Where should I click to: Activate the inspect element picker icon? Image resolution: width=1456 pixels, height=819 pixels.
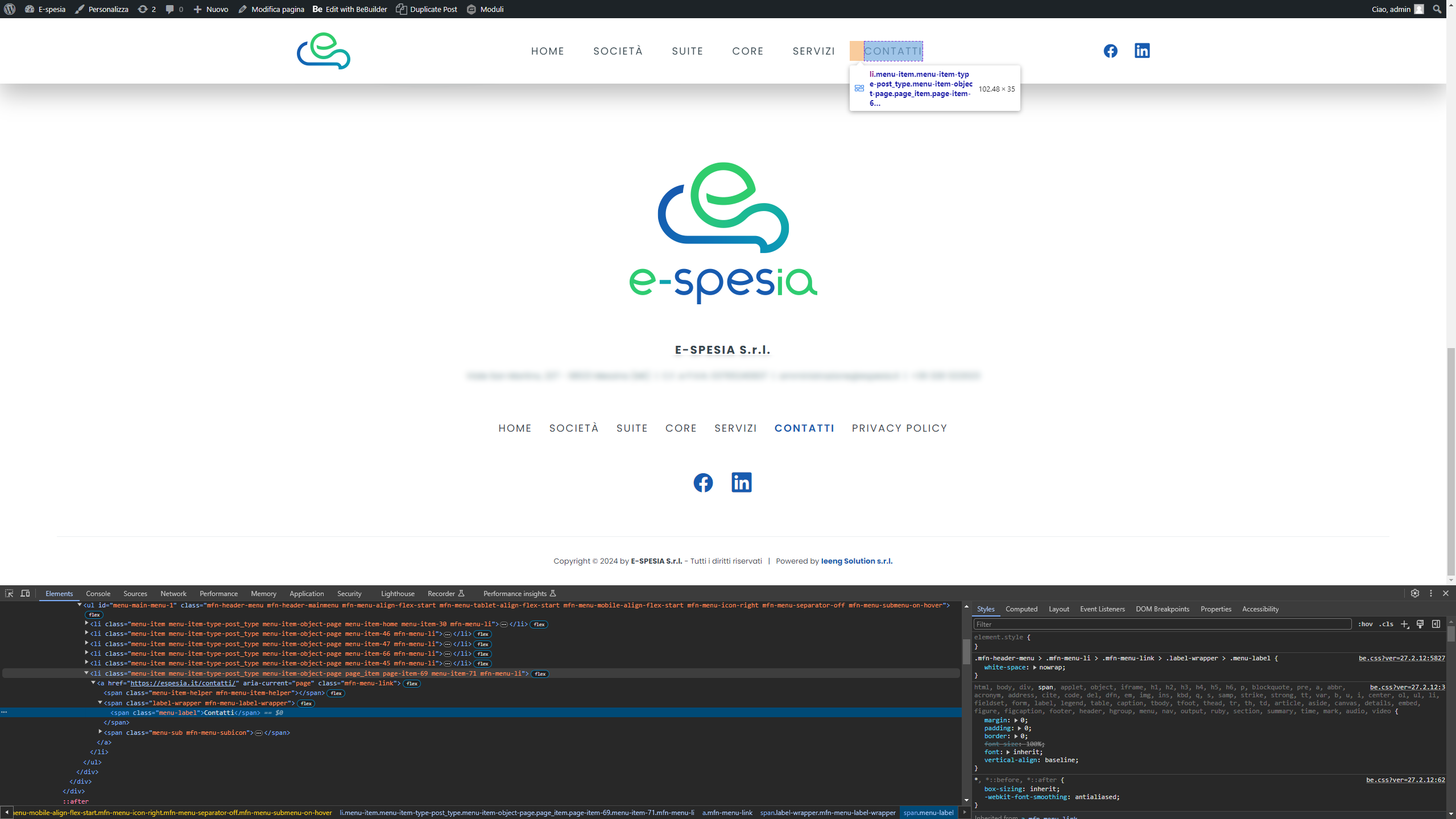pos(9,593)
